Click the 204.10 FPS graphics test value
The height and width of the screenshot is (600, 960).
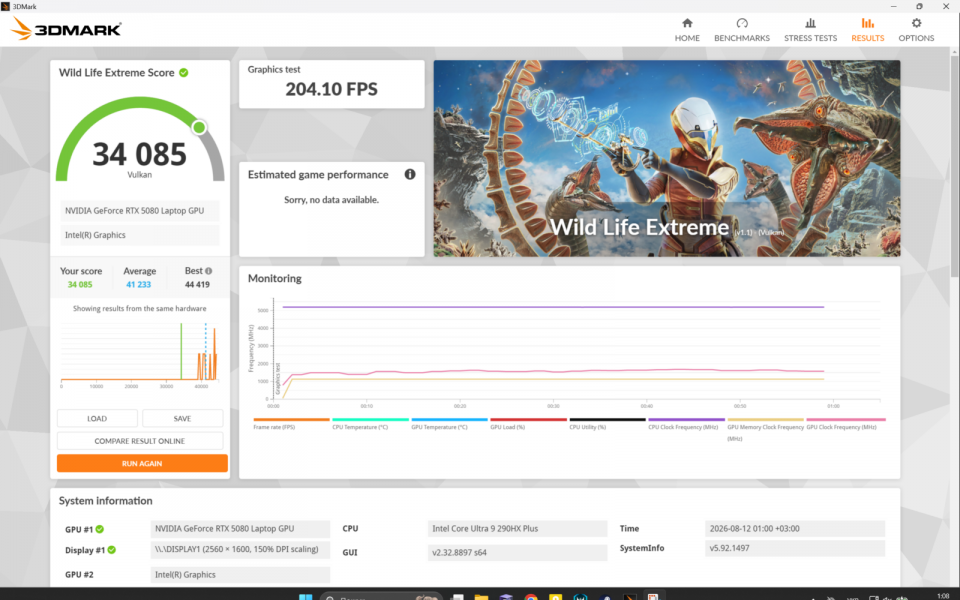coord(331,89)
